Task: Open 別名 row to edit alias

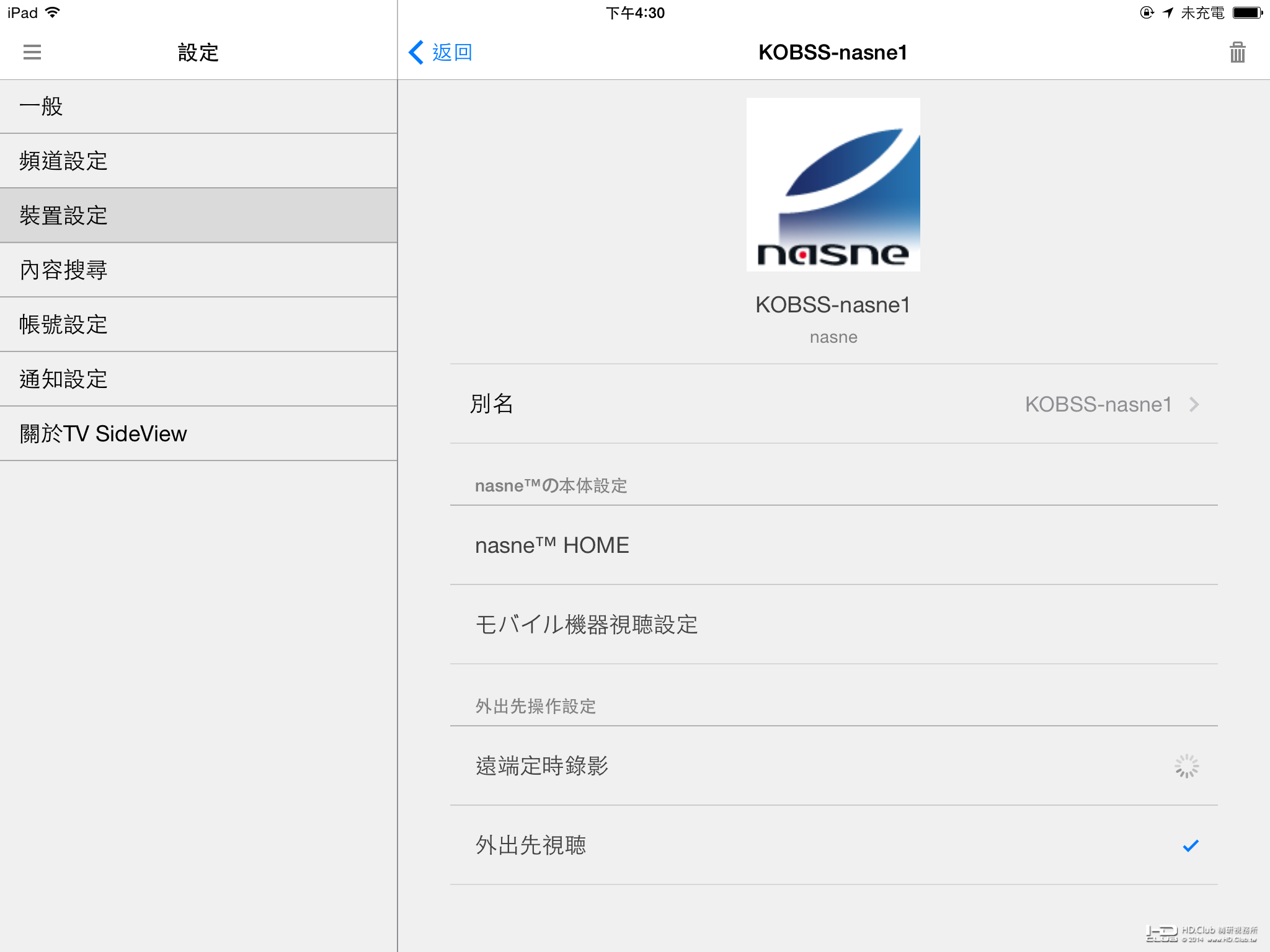Action: 834,404
